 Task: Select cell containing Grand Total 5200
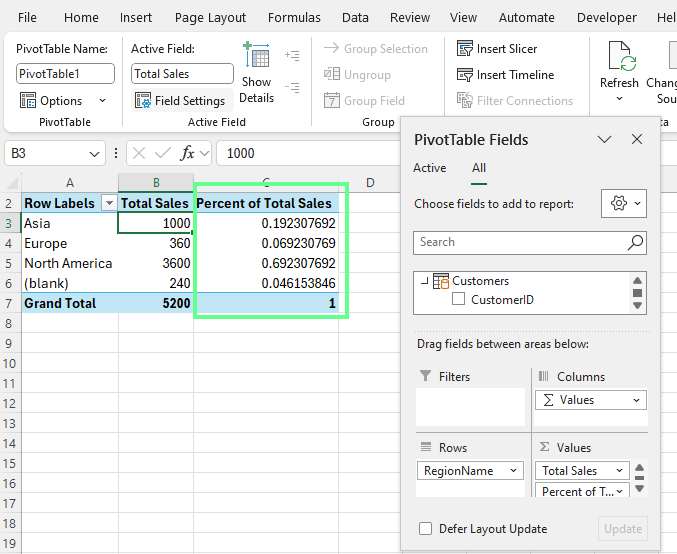(x=156, y=303)
